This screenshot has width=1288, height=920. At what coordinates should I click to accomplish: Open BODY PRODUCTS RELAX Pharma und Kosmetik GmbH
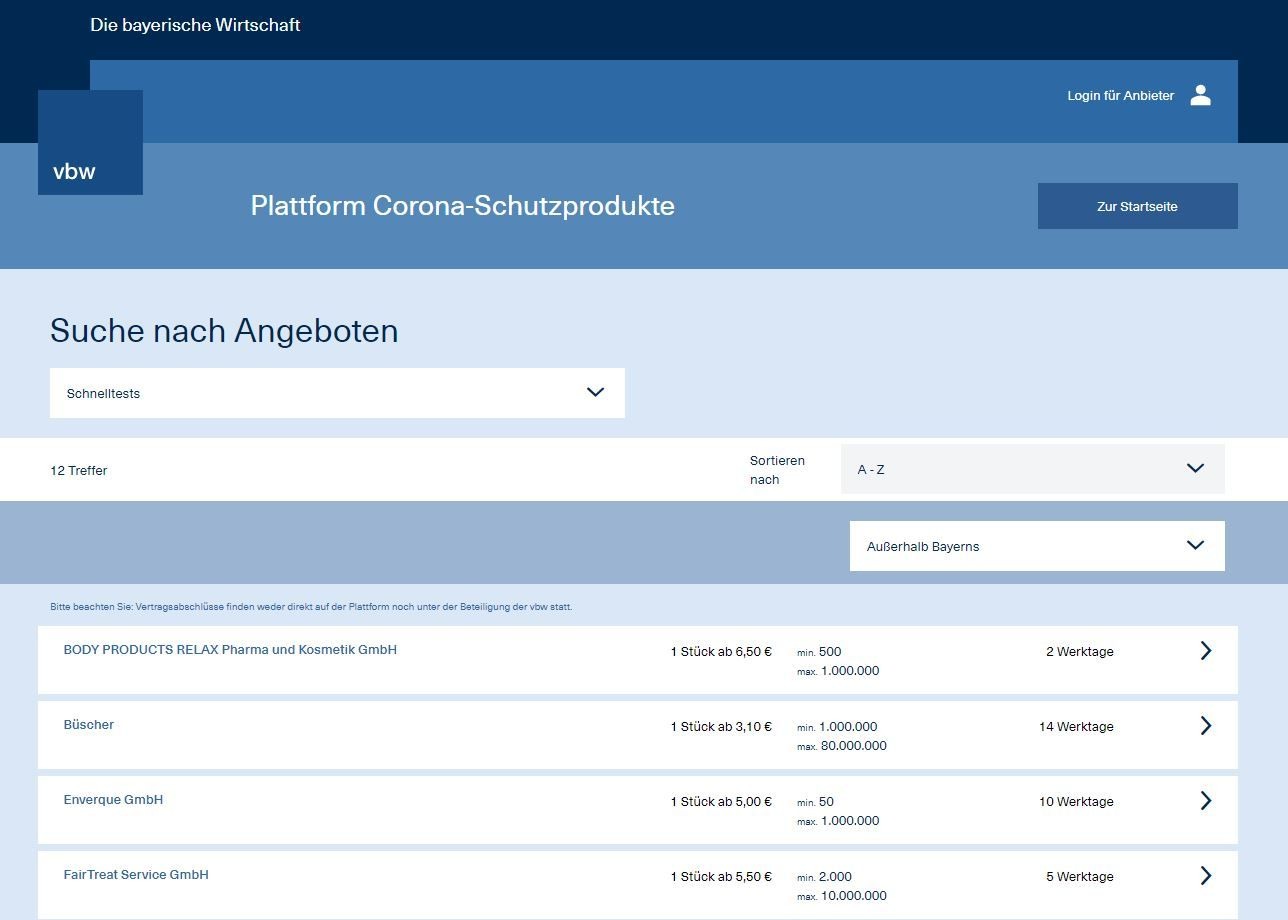[230, 650]
